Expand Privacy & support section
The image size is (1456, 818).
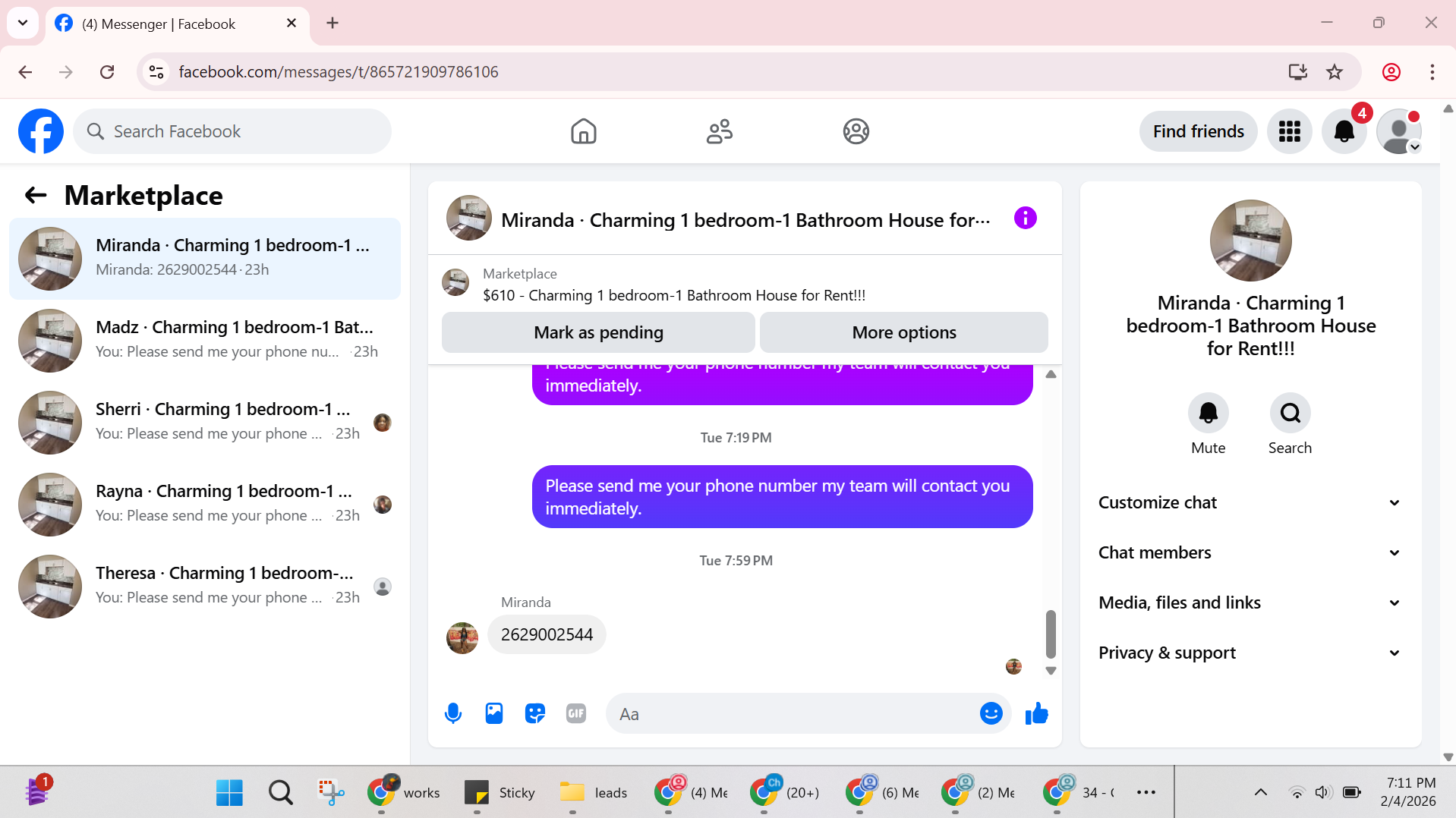1250,653
